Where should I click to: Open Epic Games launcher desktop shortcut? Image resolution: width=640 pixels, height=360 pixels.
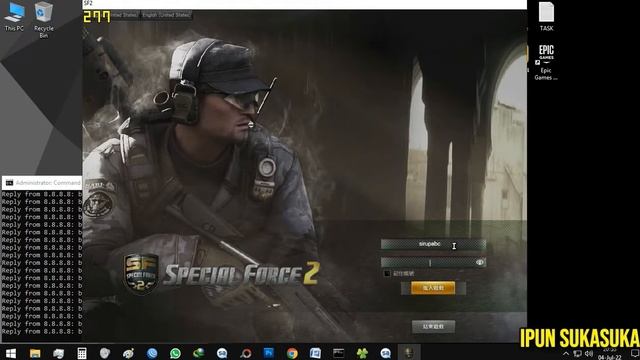(x=546, y=62)
